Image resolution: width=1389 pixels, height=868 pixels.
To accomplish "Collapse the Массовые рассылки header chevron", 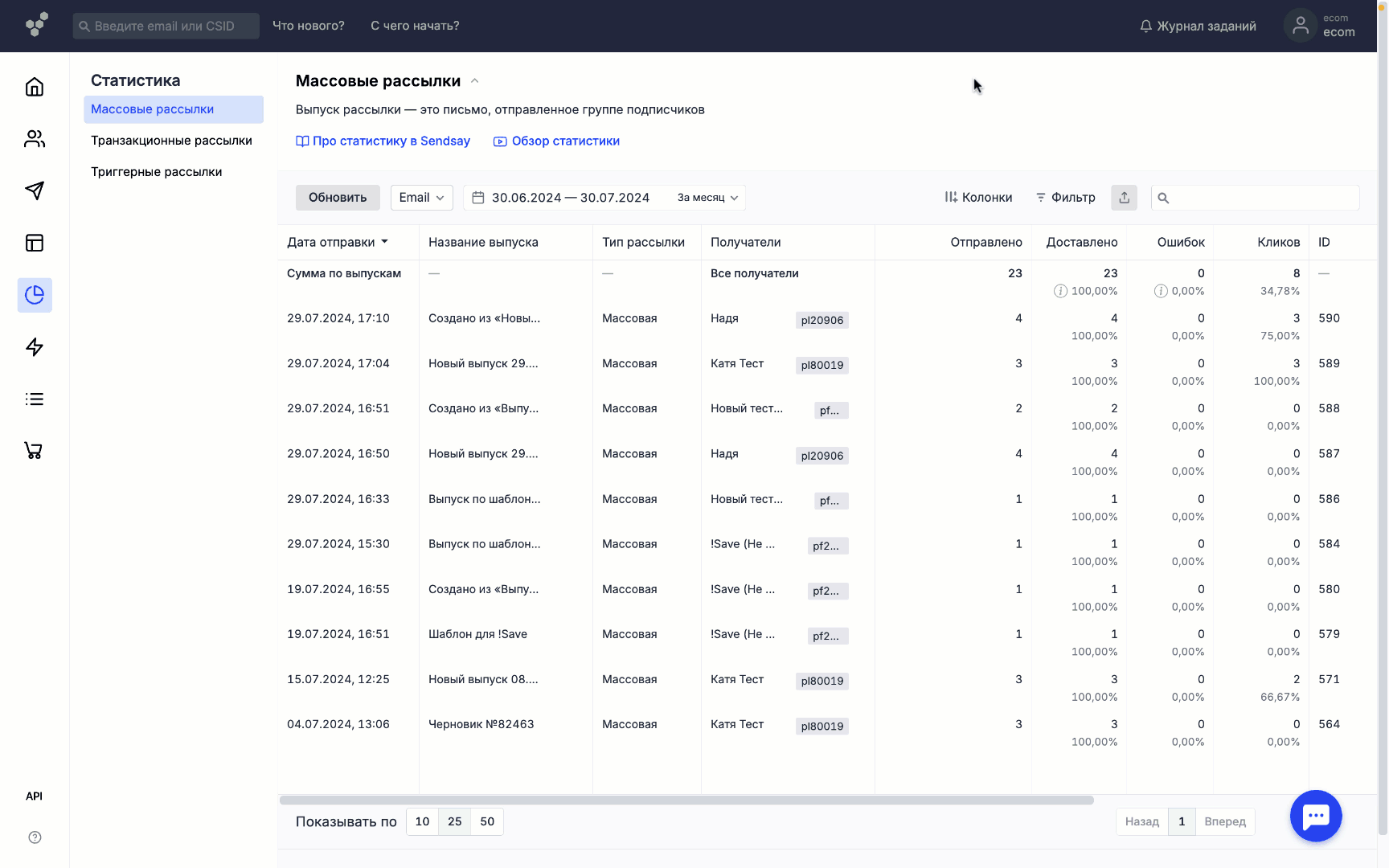I will click(x=475, y=81).
